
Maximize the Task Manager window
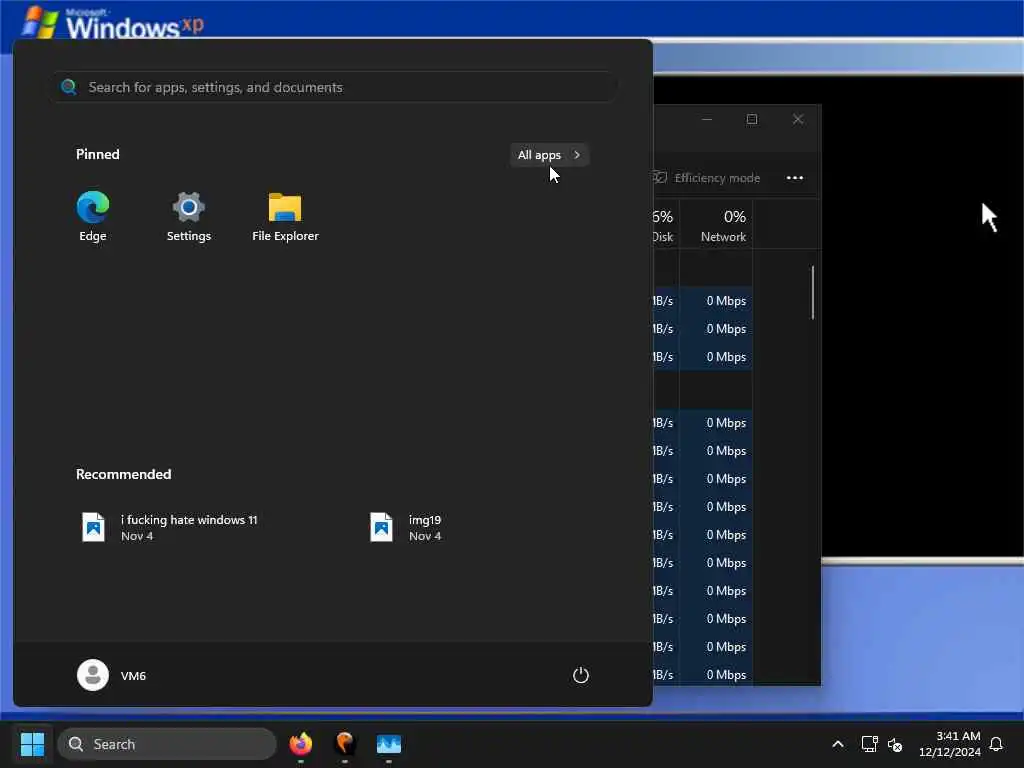tap(752, 119)
